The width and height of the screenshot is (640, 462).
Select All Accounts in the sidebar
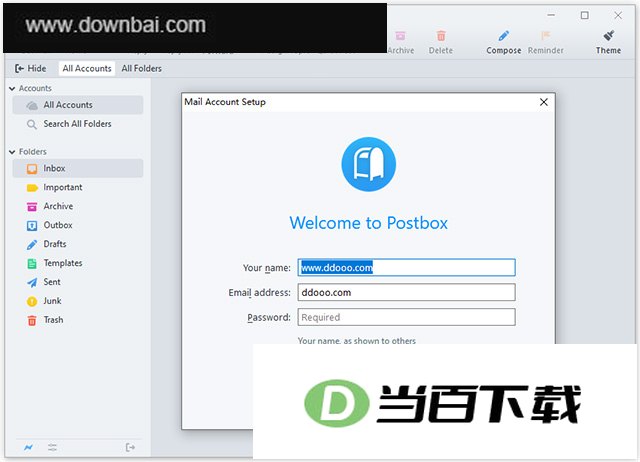tap(78, 105)
